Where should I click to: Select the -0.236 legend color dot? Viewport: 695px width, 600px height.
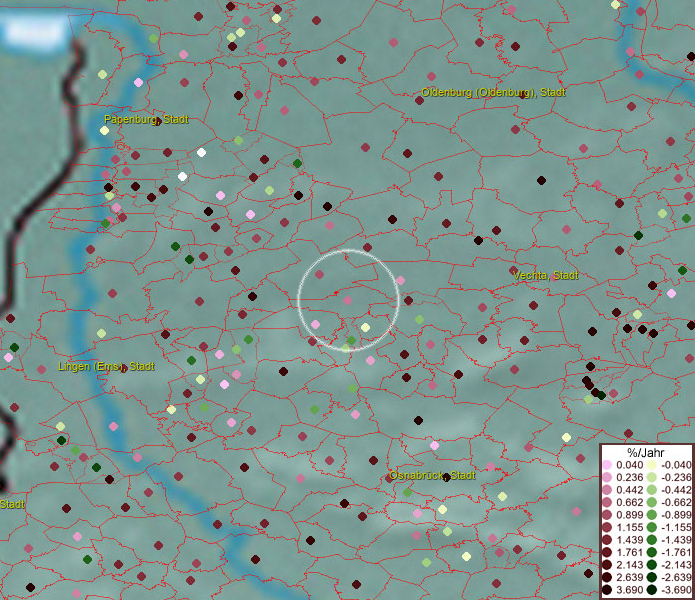652,477
